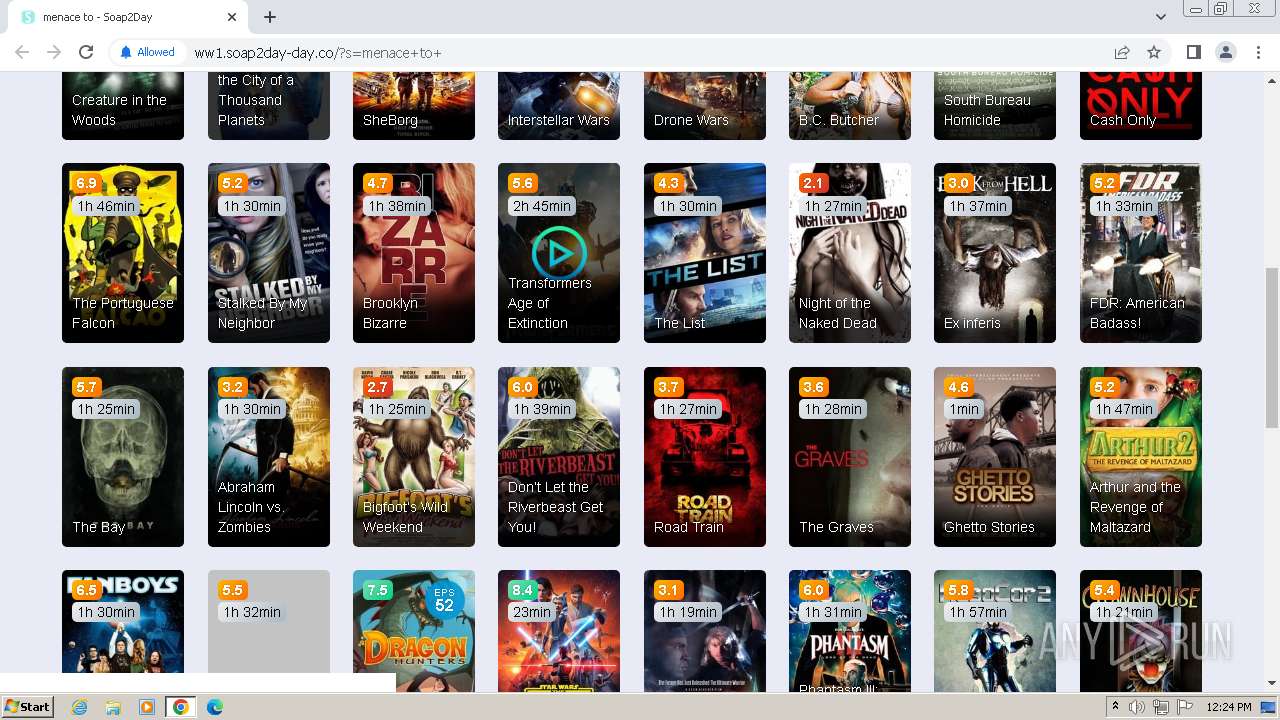Switch to Chrome in the taskbar
Viewport: 1280px width, 720px height.
[x=181, y=707]
